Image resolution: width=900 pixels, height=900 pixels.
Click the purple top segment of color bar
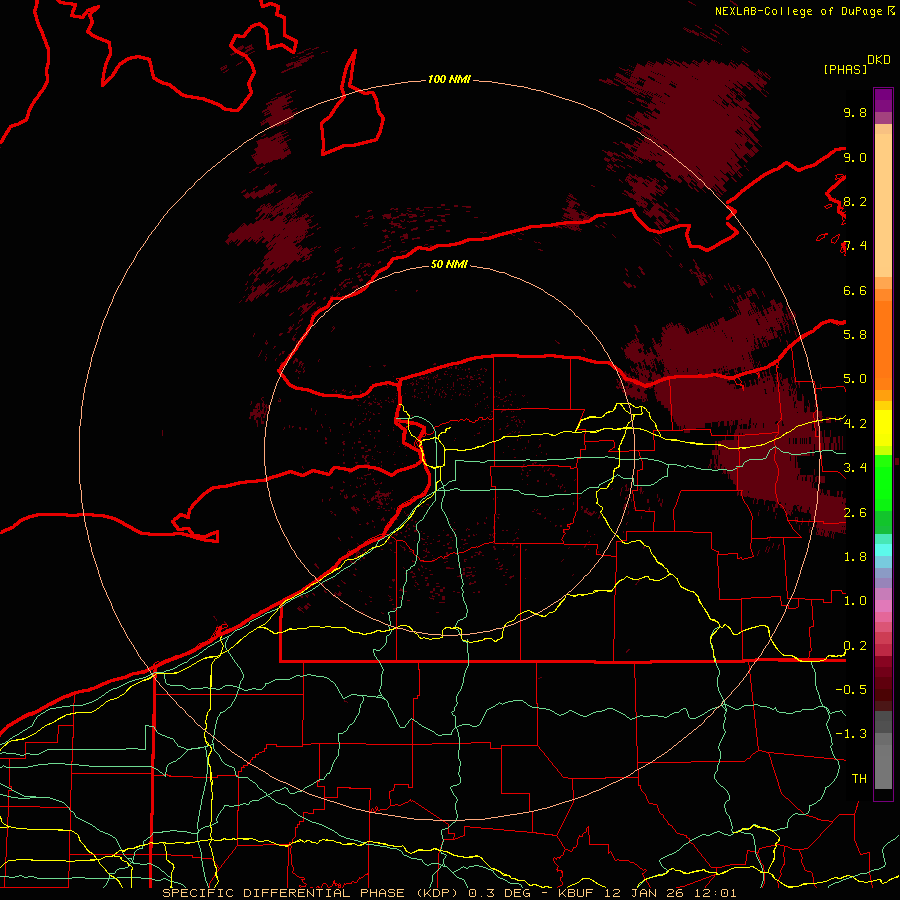click(883, 100)
